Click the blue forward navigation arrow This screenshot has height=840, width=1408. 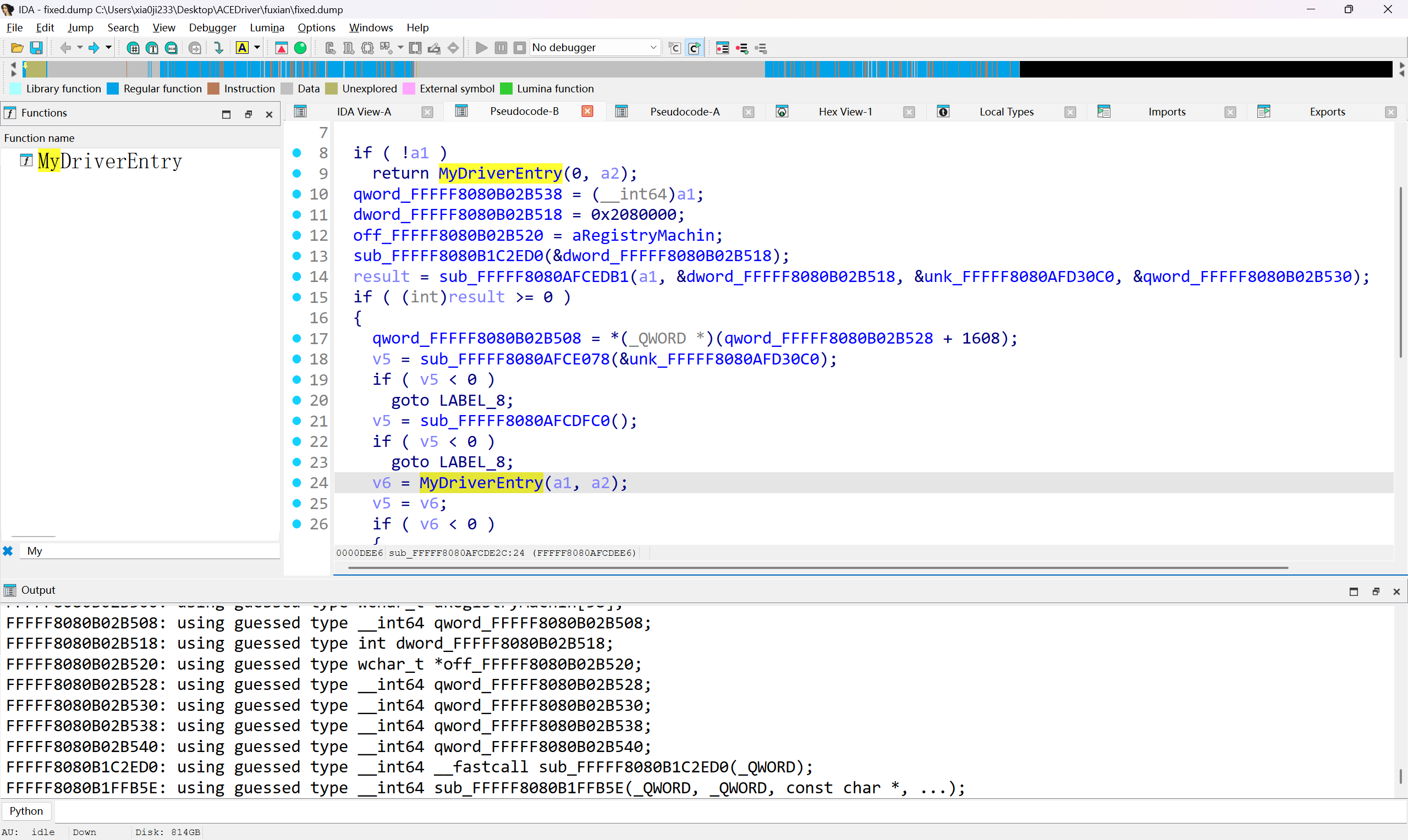tap(94, 48)
